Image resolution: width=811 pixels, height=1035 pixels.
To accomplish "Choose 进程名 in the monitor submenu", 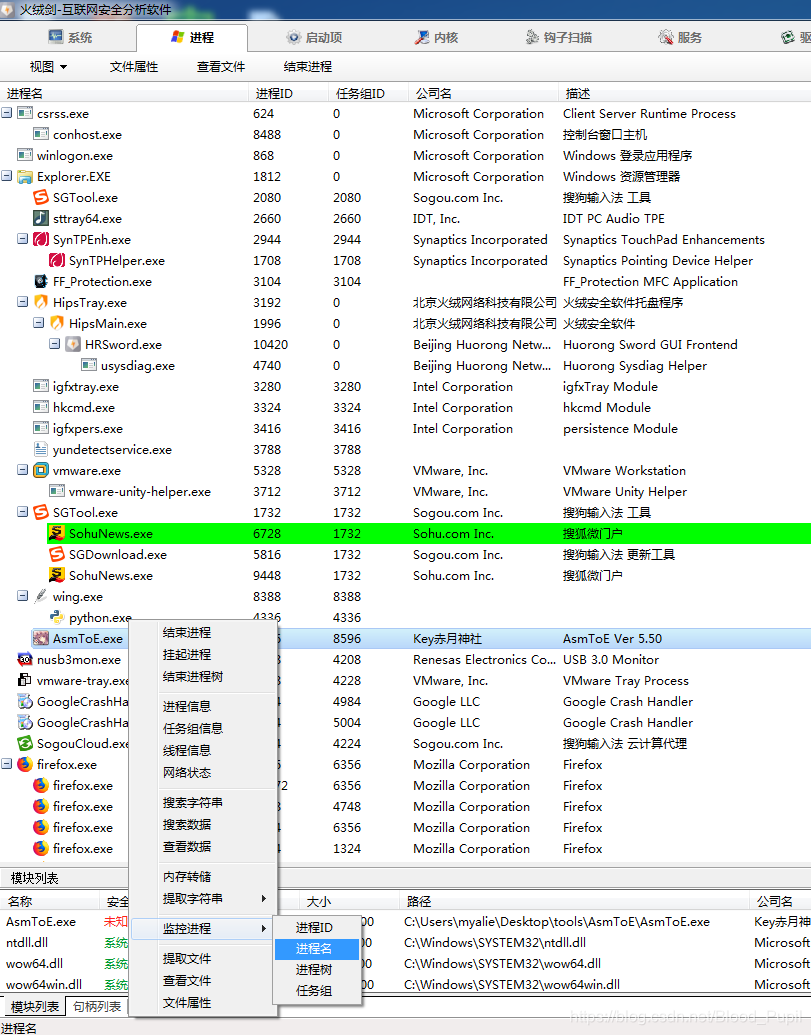I will (317, 949).
